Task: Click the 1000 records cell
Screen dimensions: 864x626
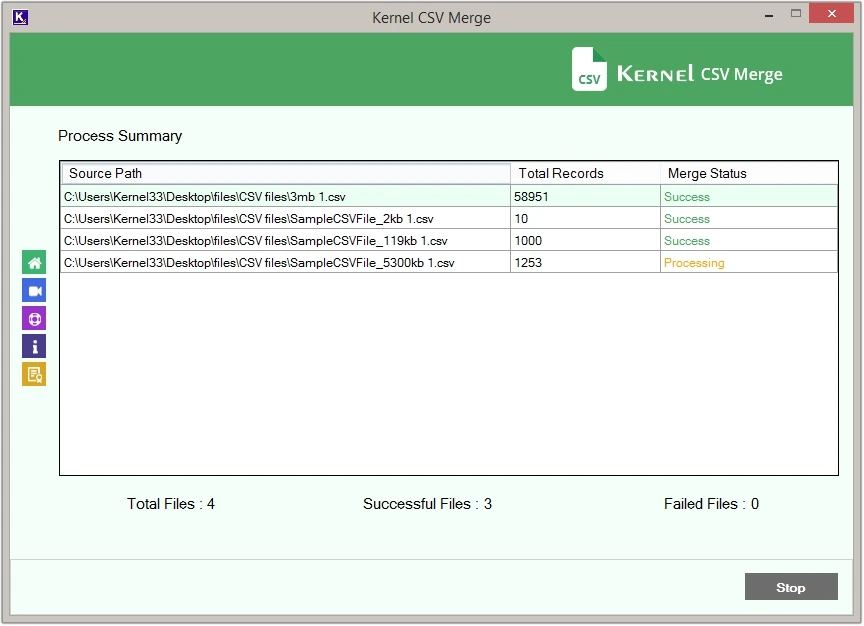Action: coord(585,241)
